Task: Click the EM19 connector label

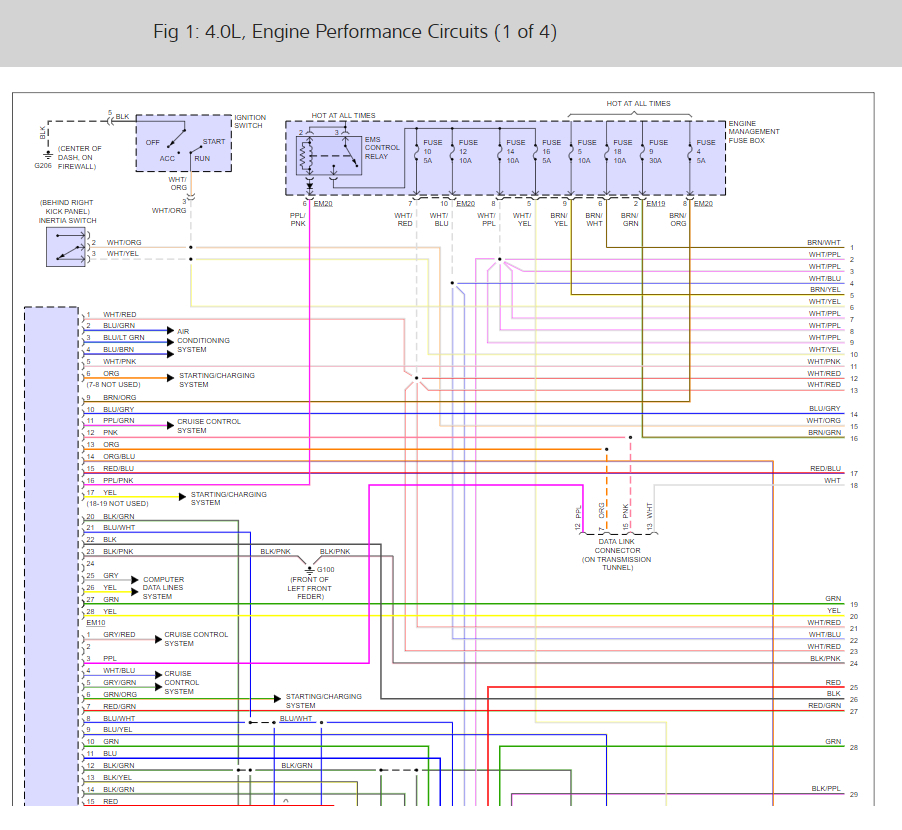Action: click(655, 204)
